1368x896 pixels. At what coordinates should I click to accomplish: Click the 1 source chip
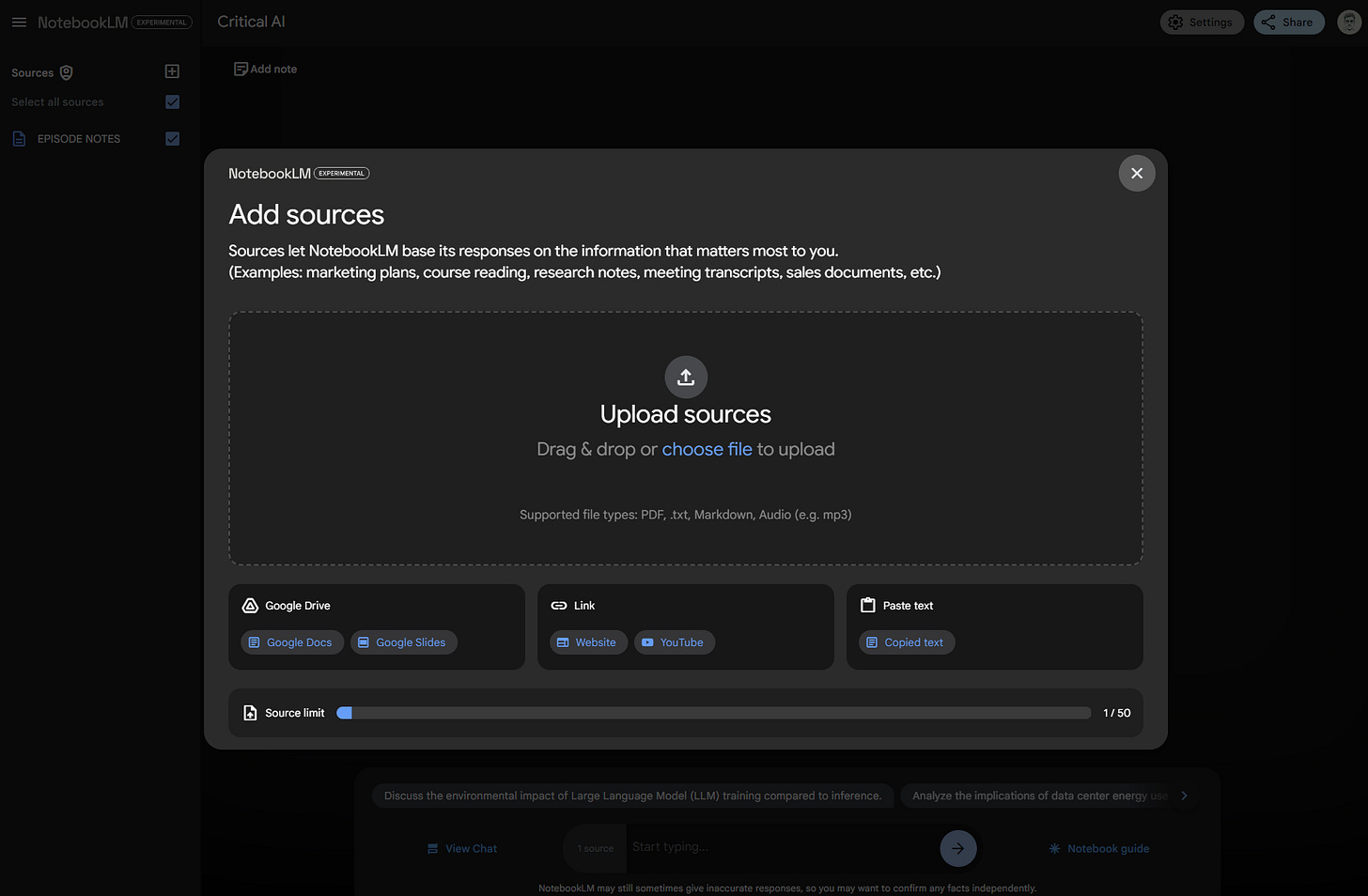click(x=596, y=848)
